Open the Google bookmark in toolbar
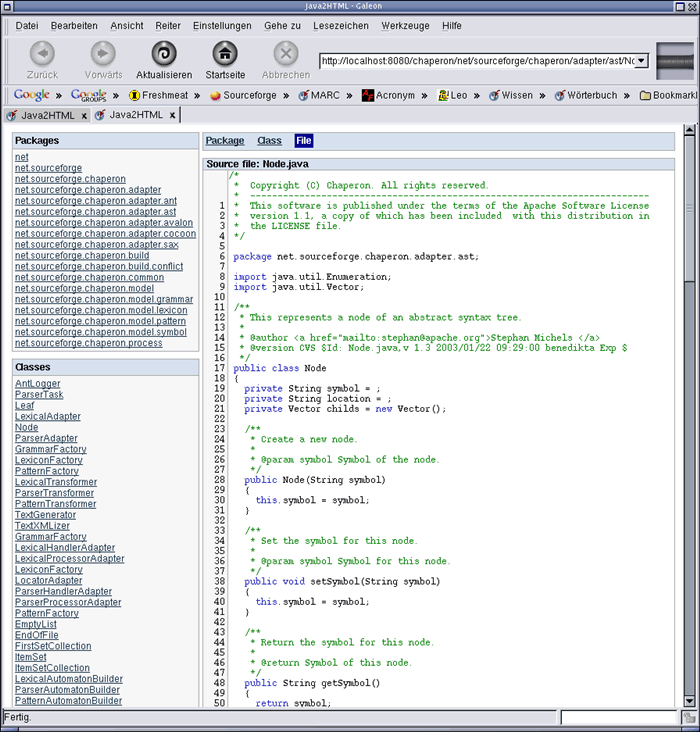Viewport: 700px width, 732px height. [32, 96]
